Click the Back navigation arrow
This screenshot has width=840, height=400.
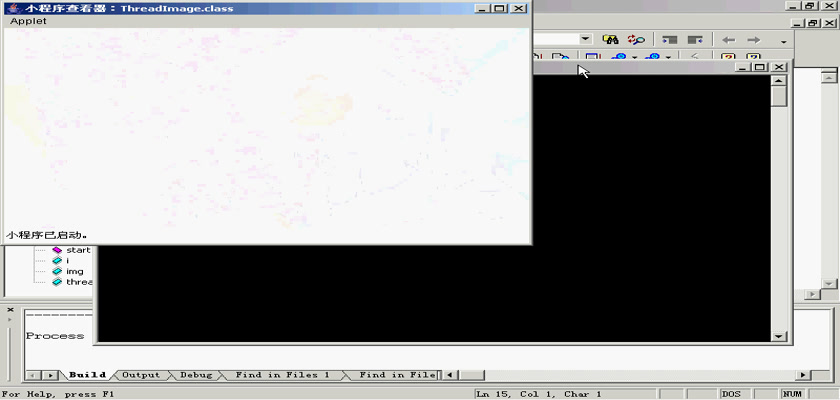tap(729, 40)
